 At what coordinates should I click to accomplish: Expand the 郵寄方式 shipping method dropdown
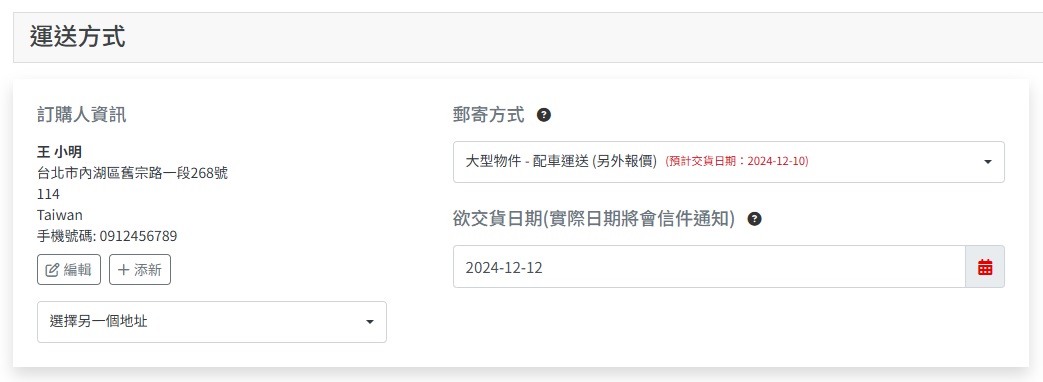point(729,162)
